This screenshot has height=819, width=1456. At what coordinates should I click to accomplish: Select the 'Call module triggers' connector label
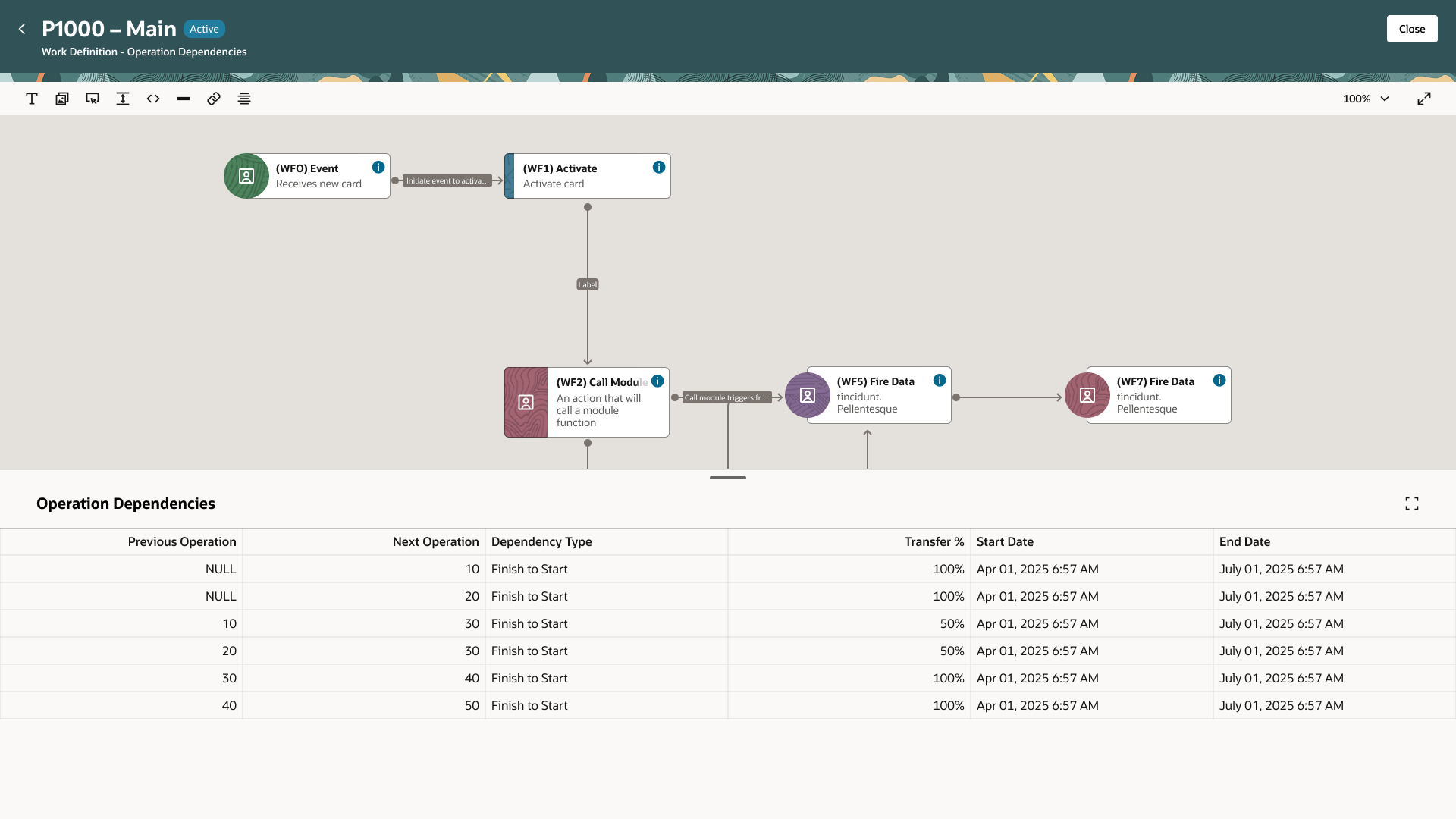726,397
